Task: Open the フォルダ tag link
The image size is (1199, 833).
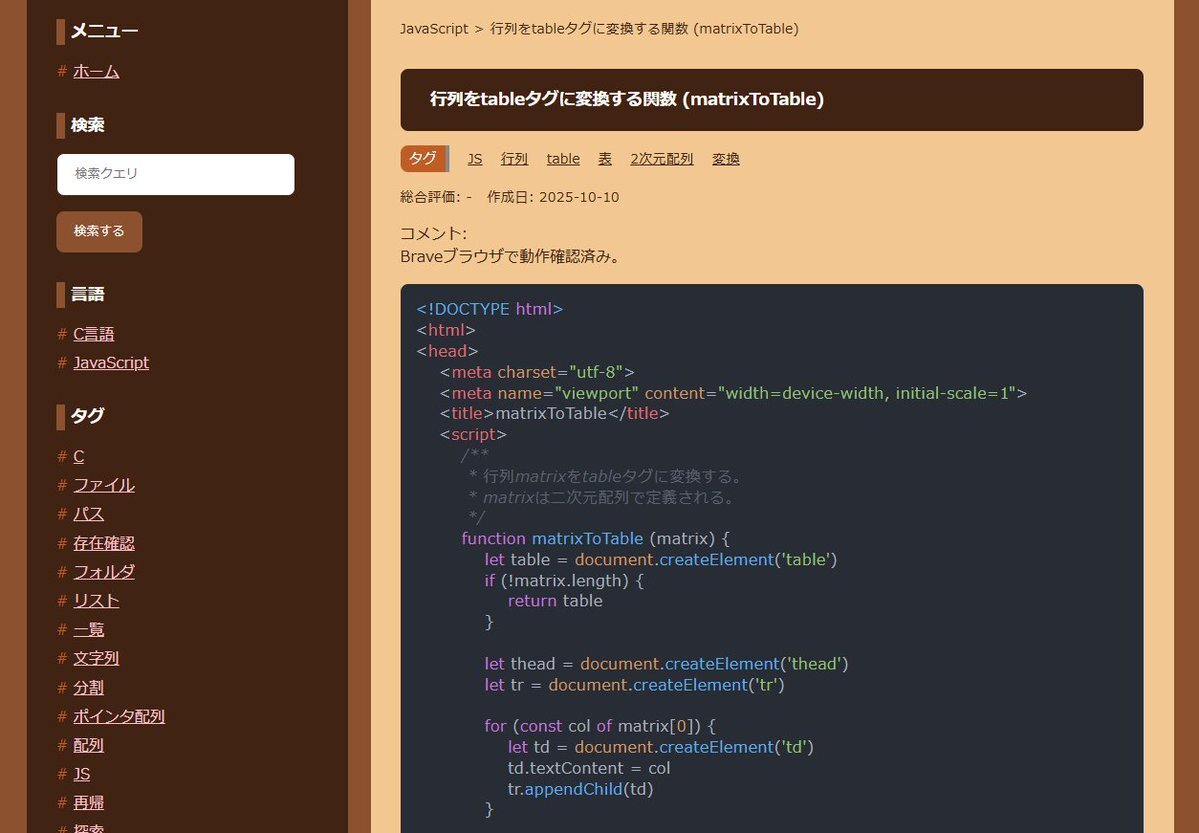Action: (103, 572)
